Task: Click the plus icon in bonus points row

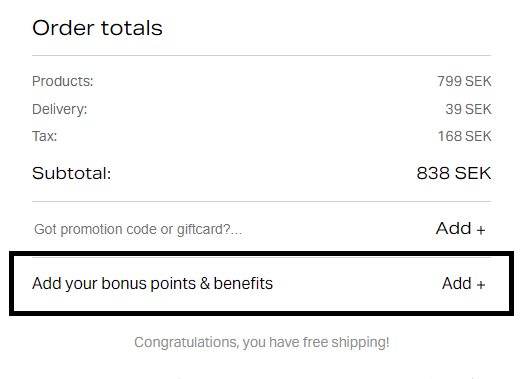Action: (x=481, y=285)
